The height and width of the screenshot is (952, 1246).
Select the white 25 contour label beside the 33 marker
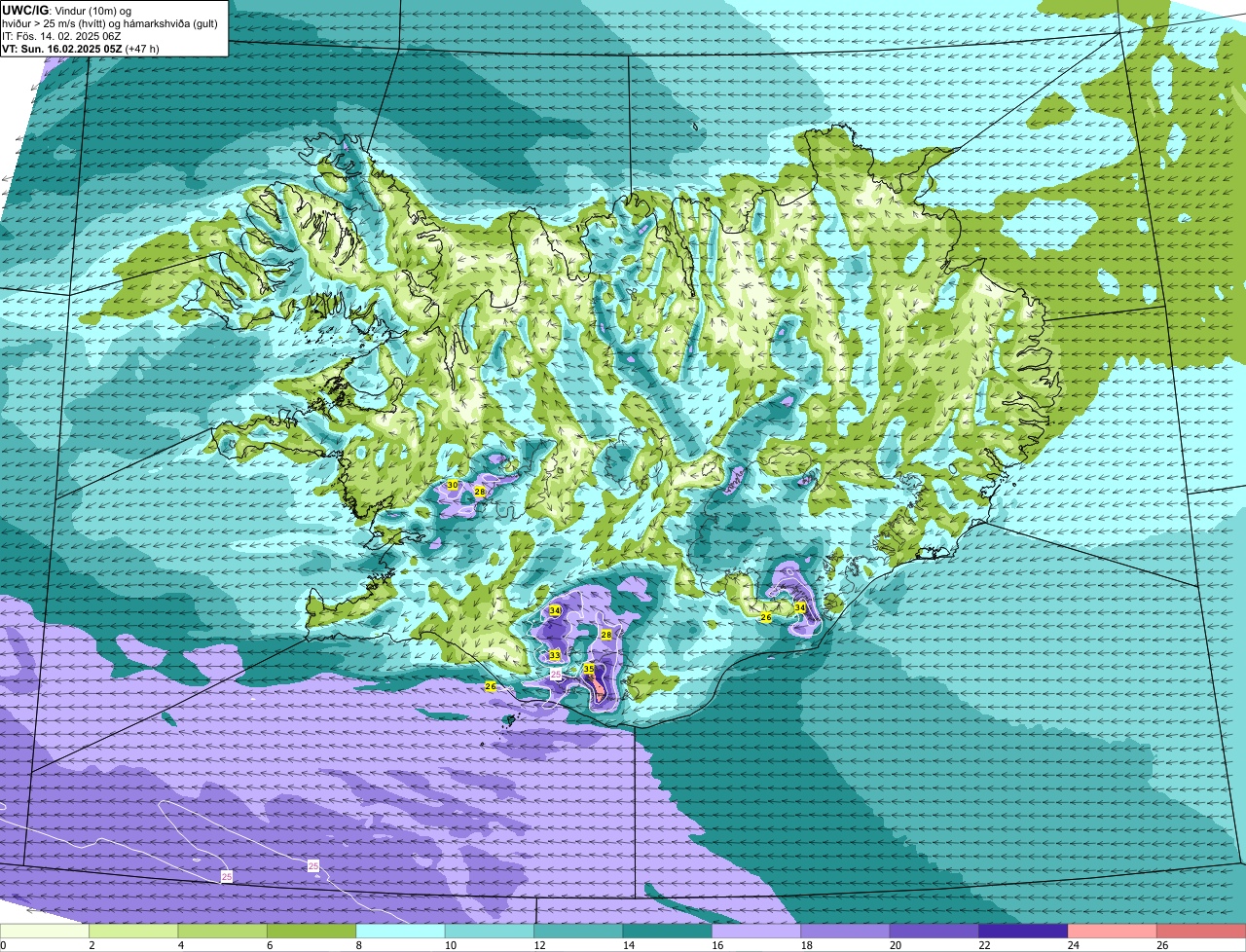(556, 674)
